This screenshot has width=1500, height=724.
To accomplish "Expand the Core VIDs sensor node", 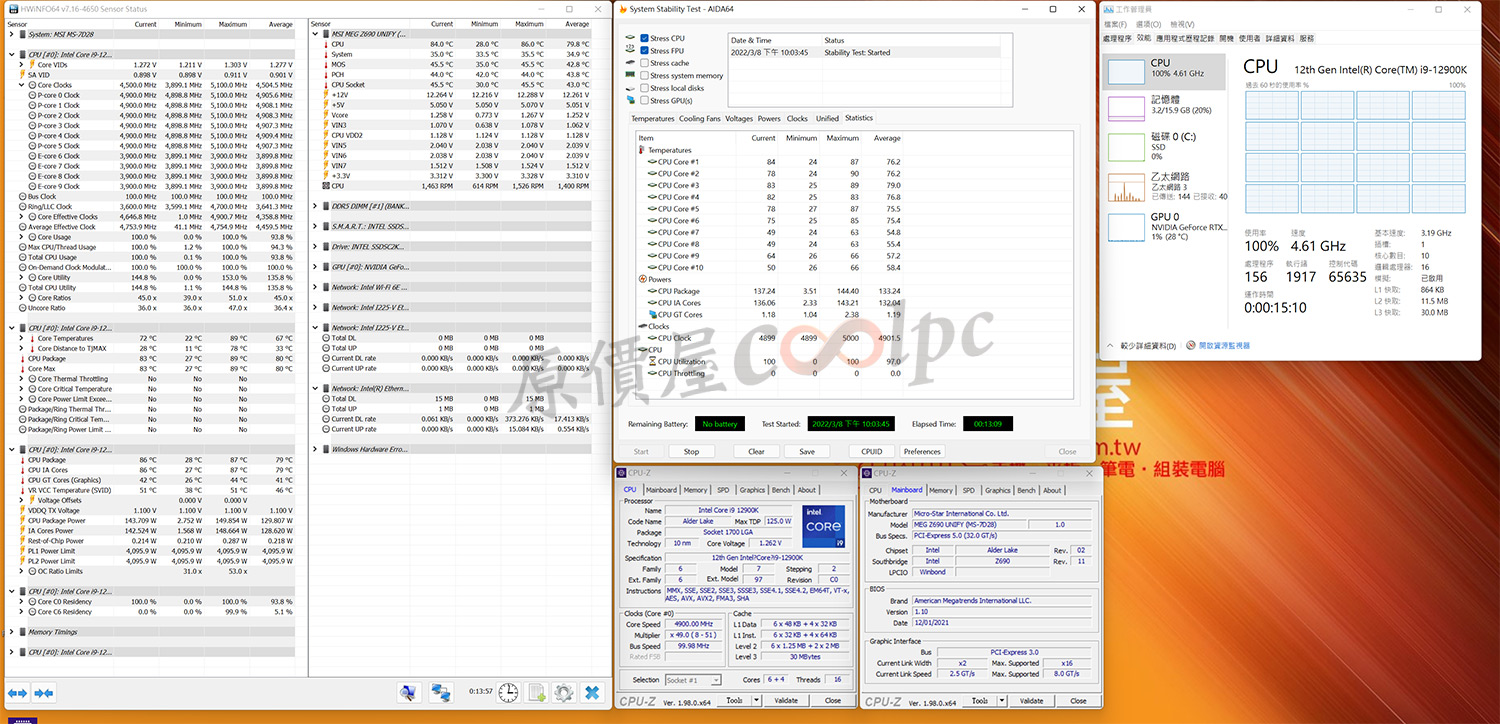I will click(22, 64).
